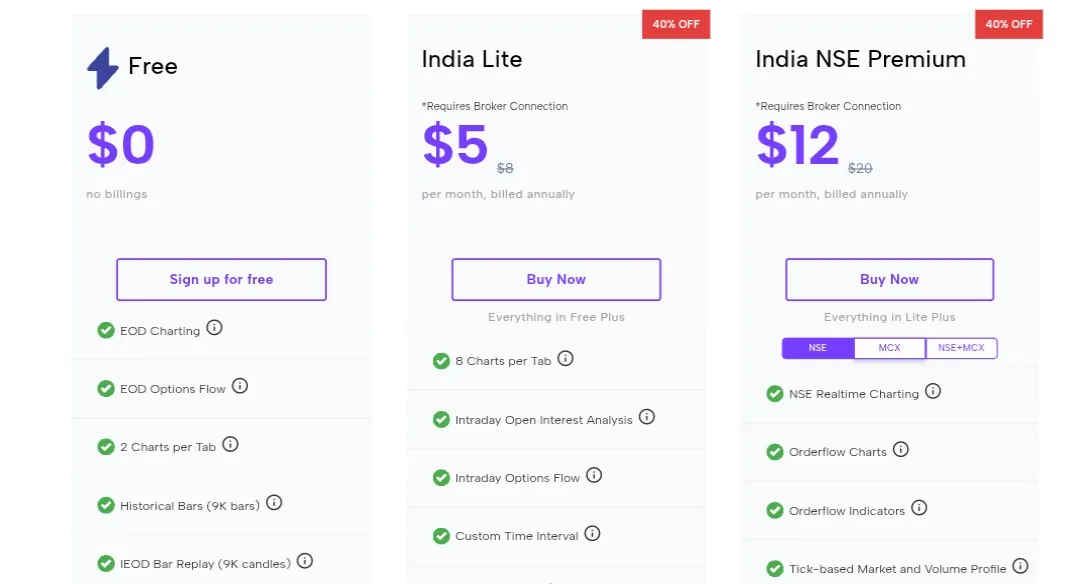Click the Free plan lightning bolt logo
Image resolution: width=1080 pixels, height=584 pixels.
coord(103,67)
